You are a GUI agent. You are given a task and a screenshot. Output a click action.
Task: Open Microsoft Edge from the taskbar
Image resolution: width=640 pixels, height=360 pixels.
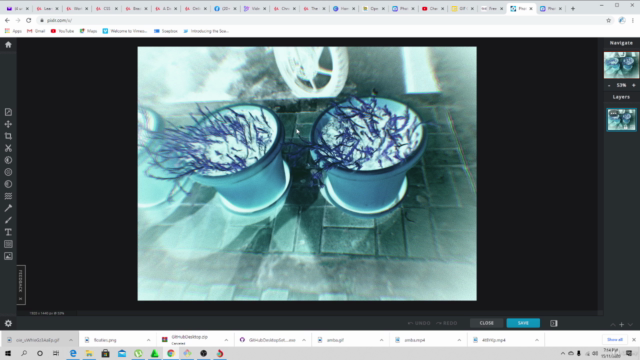(73, 353)
